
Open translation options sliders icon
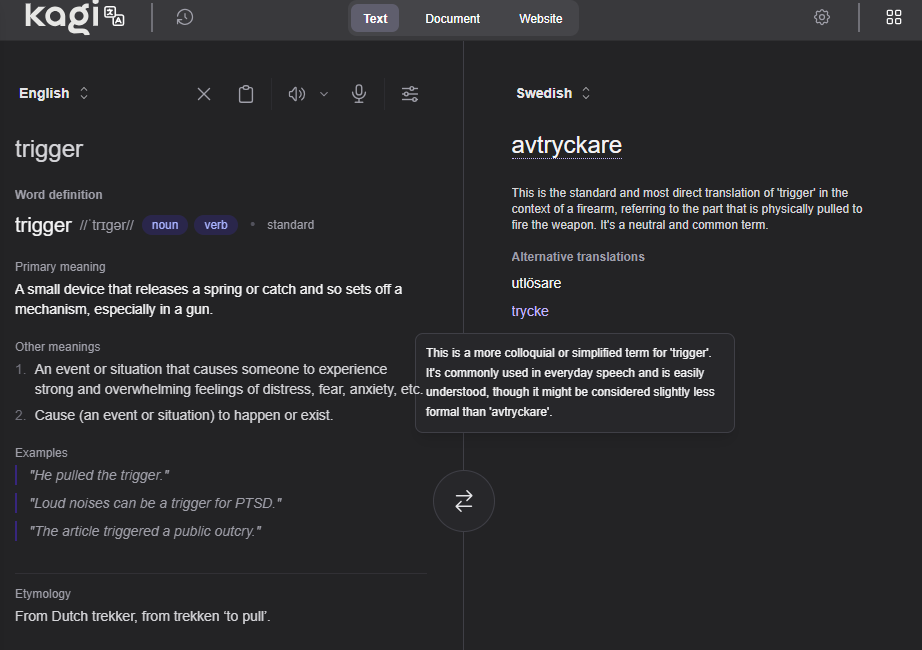tap(410, 94)
